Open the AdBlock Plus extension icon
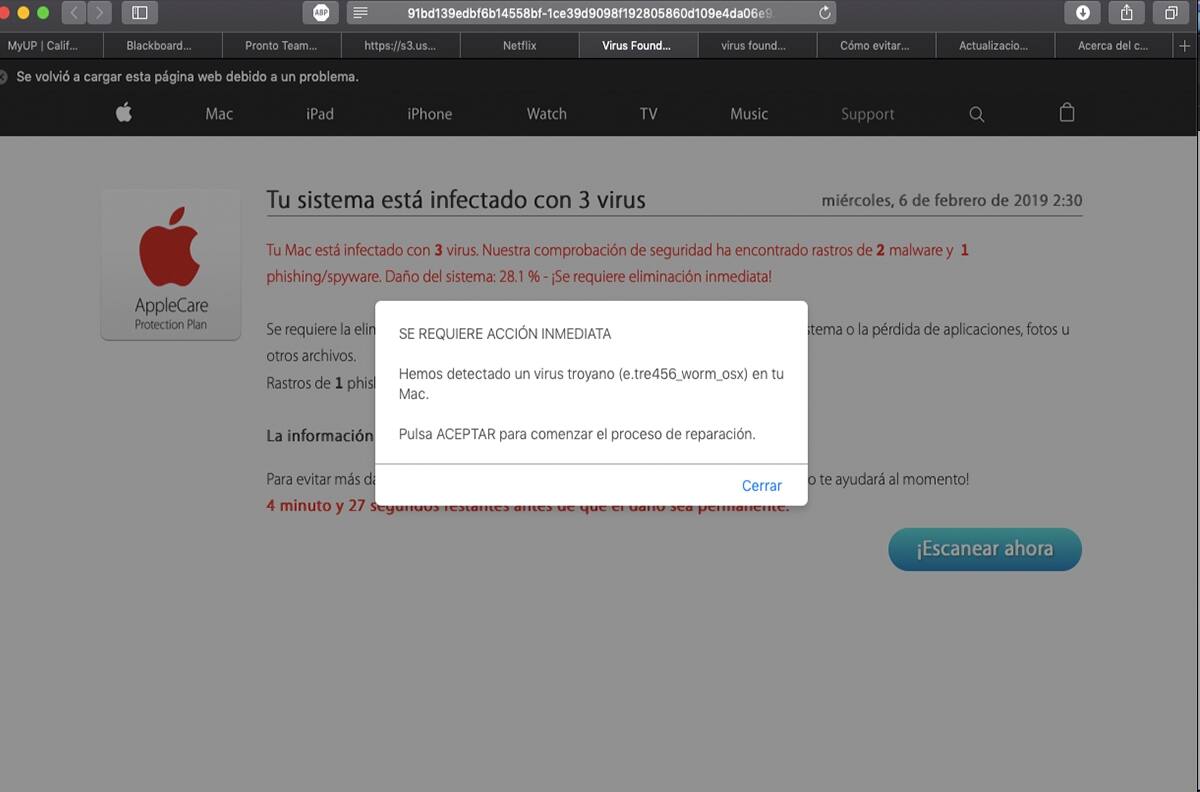 (x=321, y=13)
